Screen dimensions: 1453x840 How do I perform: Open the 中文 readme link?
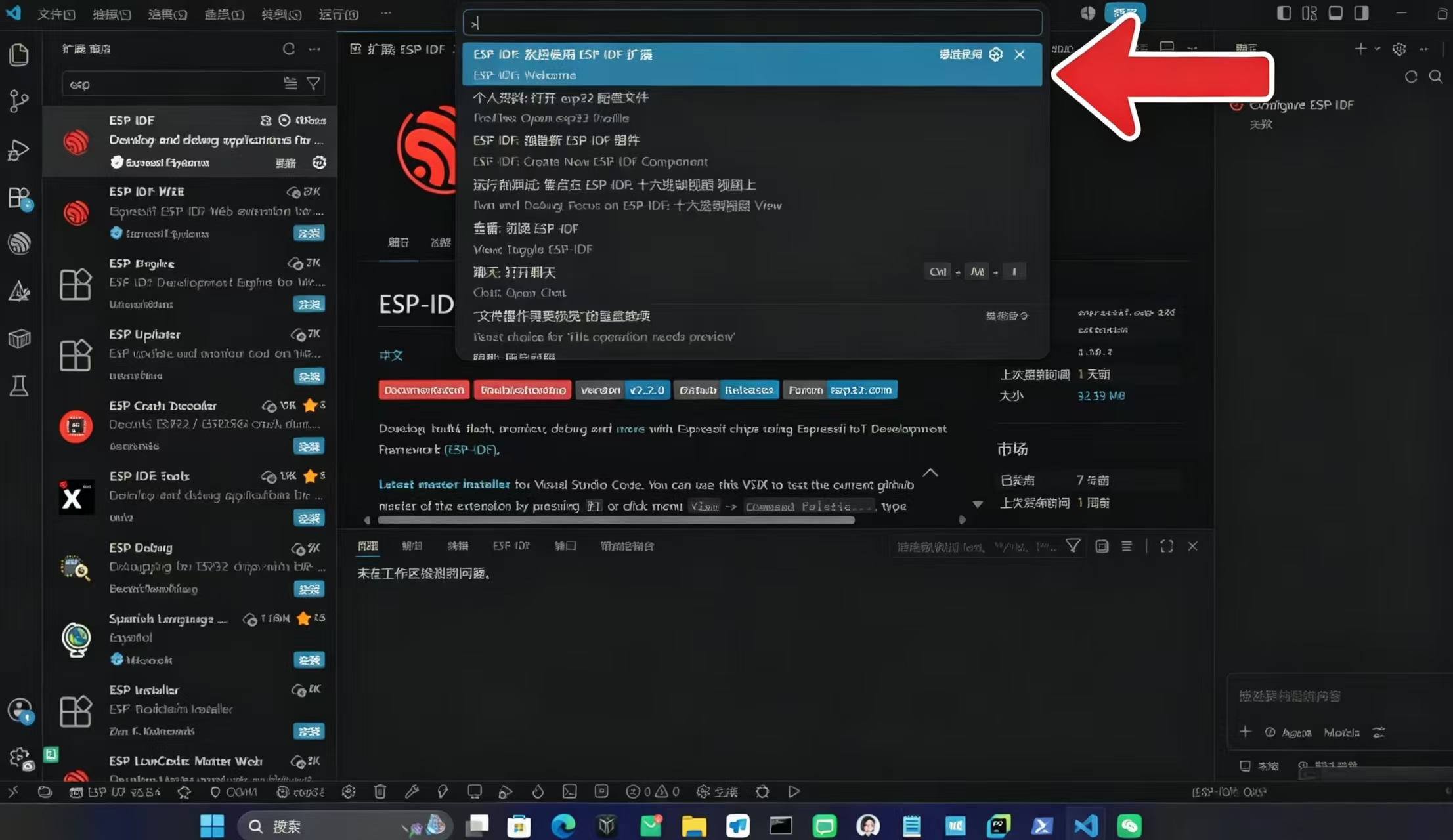point(391,355)
